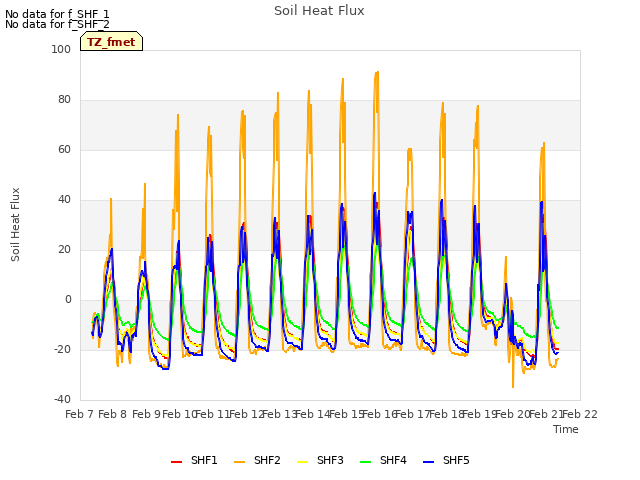
Task: Toggle SHF5 series in legend
Action: click(447, 460)
